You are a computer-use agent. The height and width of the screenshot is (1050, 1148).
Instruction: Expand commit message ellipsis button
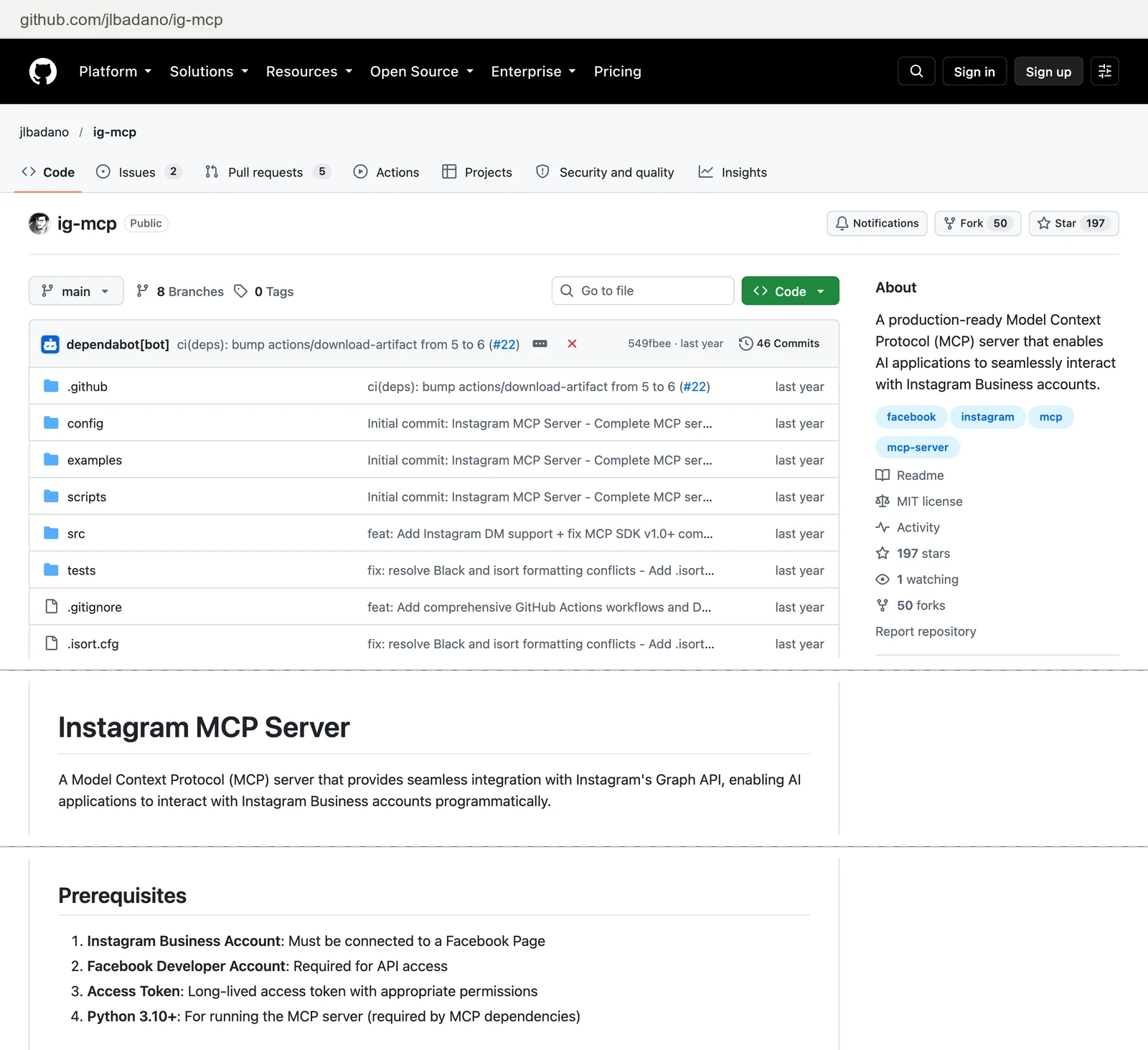click(x=540, y=344)
